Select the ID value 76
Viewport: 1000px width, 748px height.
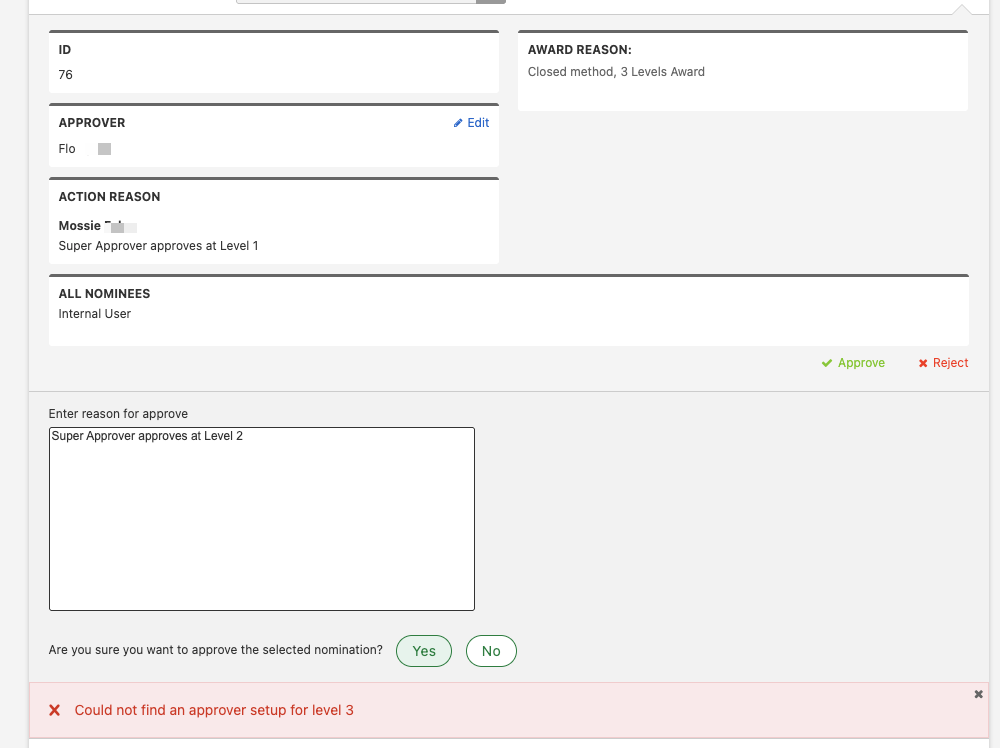66,75
